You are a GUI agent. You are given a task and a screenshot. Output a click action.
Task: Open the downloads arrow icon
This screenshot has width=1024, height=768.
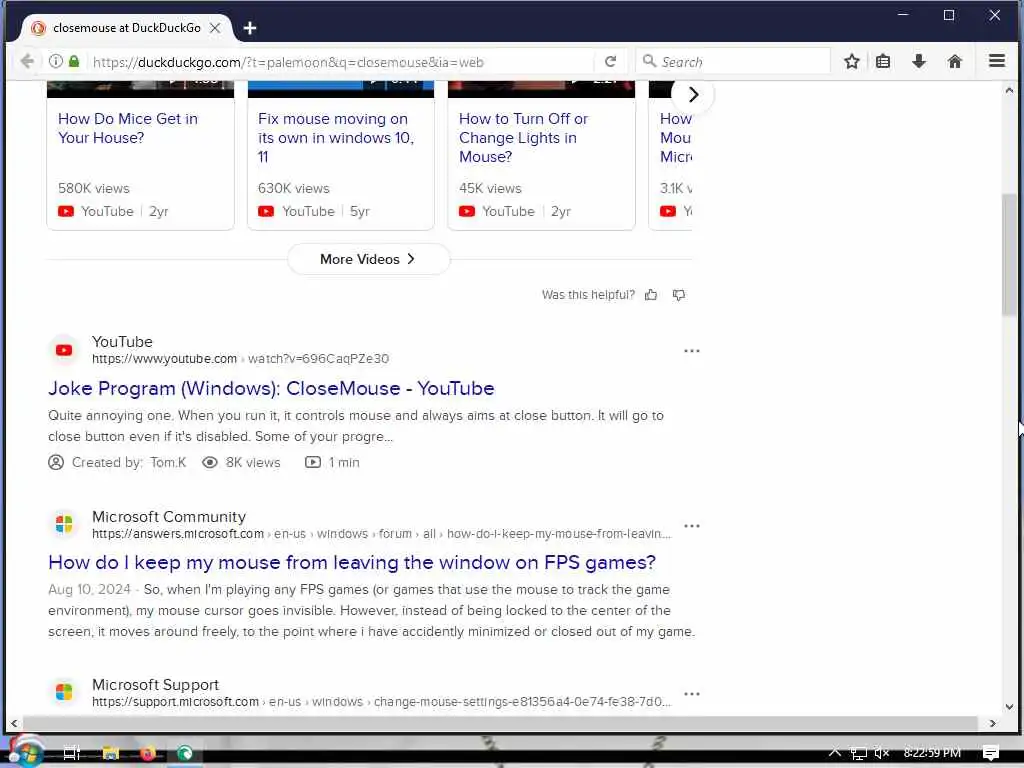[x=919, y=61]
